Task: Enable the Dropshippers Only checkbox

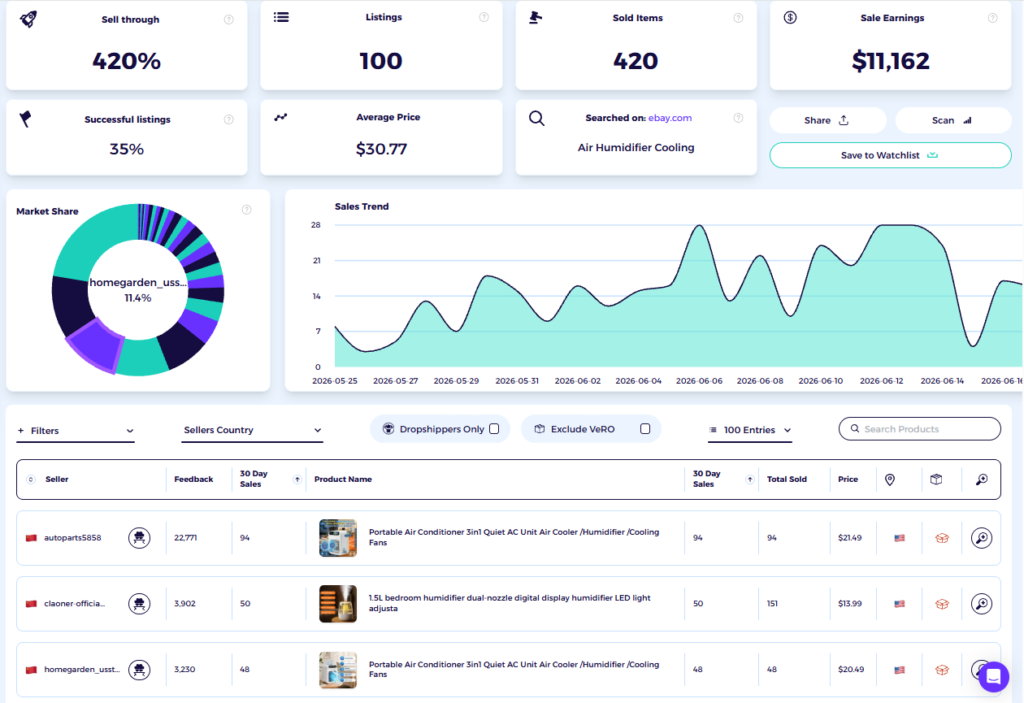Action: click(x=494, y=429)
